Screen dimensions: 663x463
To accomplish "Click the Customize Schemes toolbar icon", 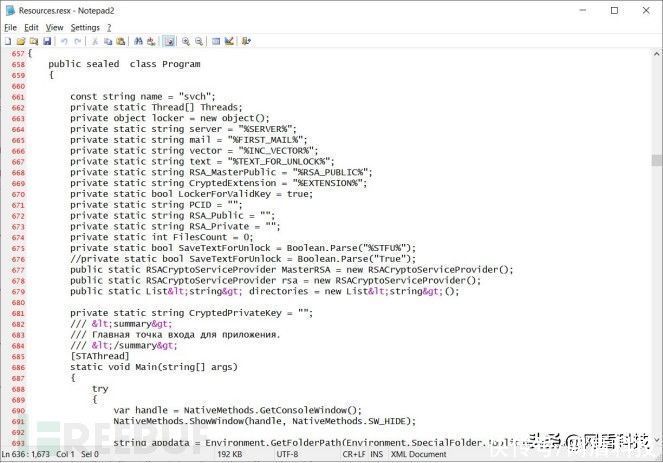I will click(229, 41).
